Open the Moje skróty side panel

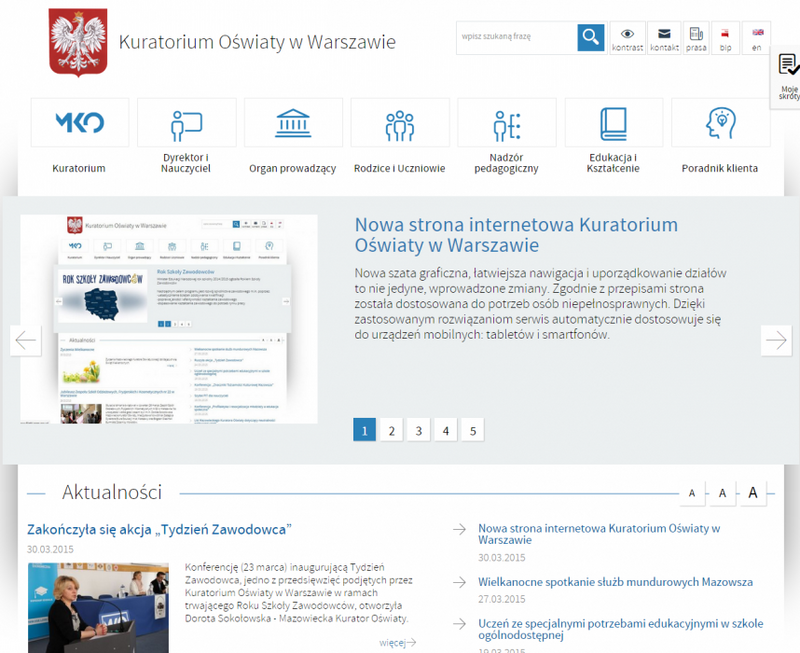[x=788, y=78]
